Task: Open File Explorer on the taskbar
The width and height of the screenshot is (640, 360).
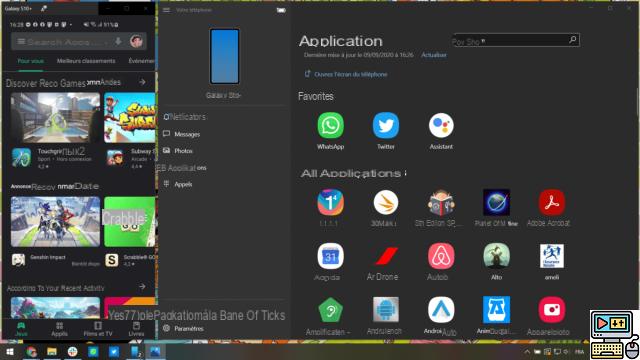Action: pyautogui.click(x=52, y=351)
